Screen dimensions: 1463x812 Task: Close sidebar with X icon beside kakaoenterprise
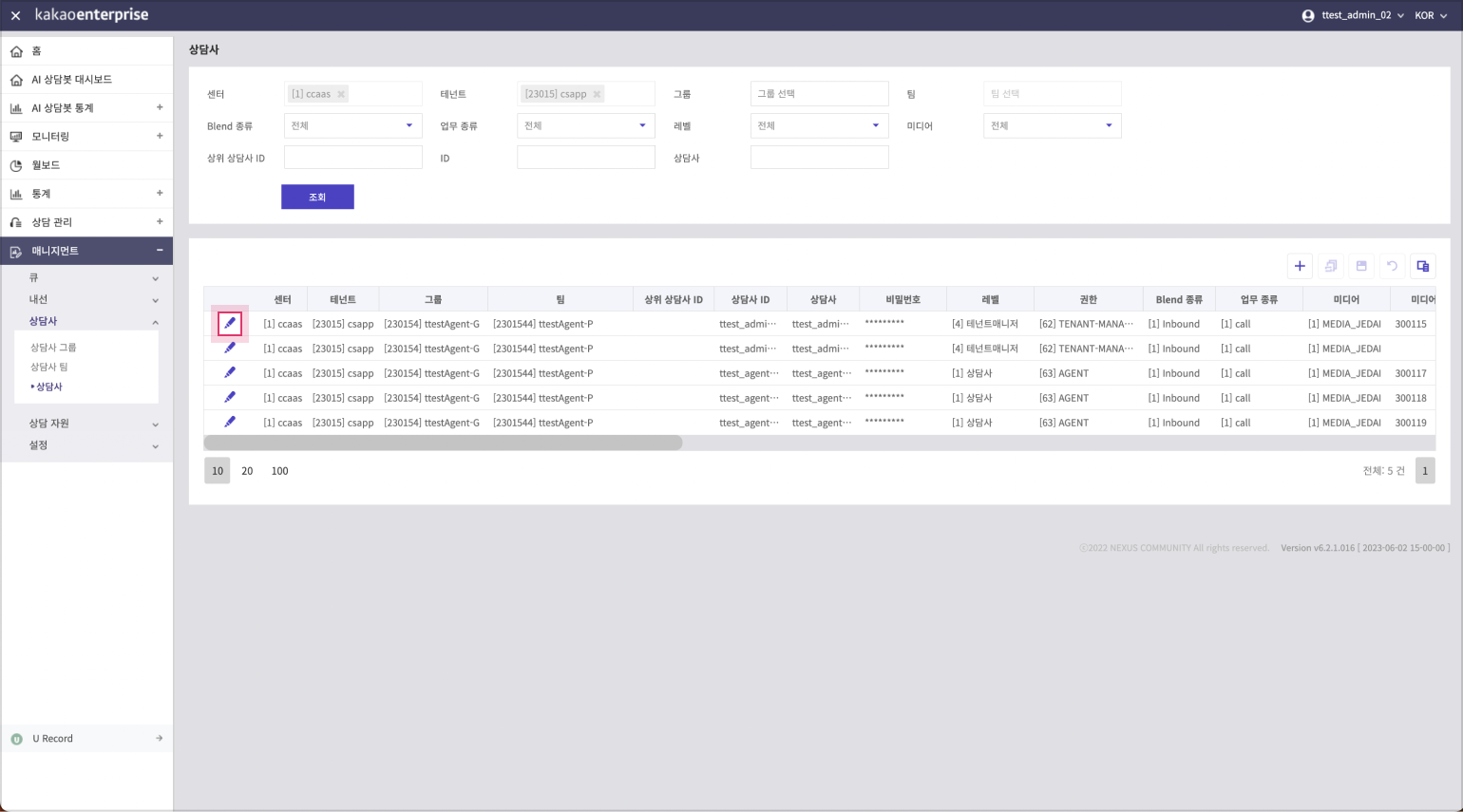click(15, 16)
